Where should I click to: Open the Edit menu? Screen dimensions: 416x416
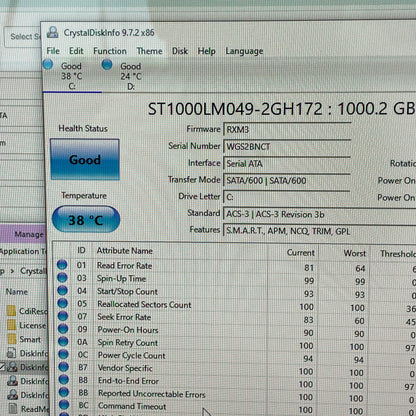click(x=76, y=51)
